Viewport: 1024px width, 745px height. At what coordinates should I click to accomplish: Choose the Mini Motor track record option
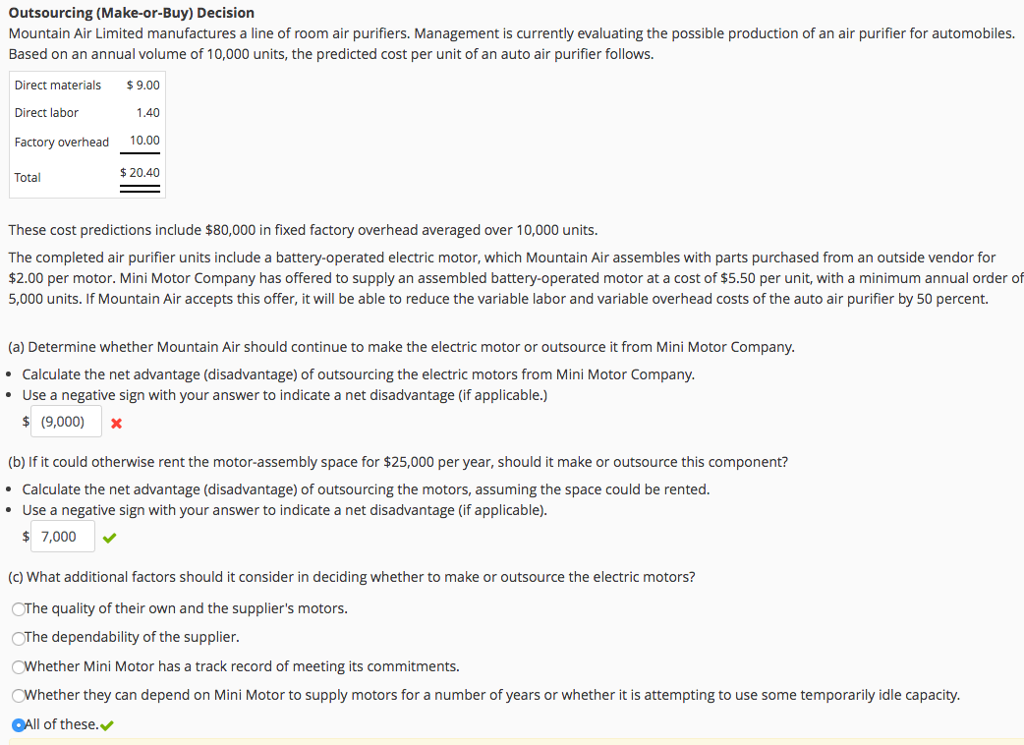18,666
